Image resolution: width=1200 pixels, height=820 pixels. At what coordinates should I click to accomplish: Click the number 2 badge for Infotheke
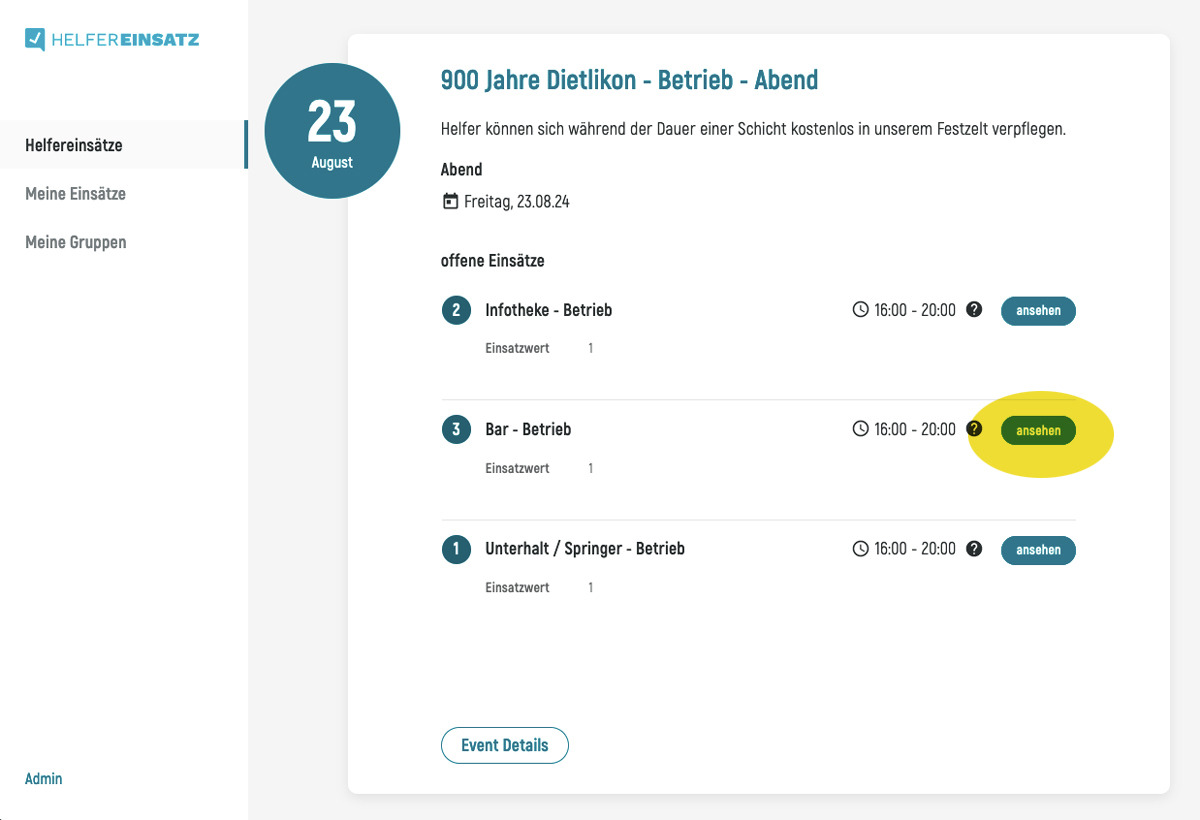[x=456, y=310]
